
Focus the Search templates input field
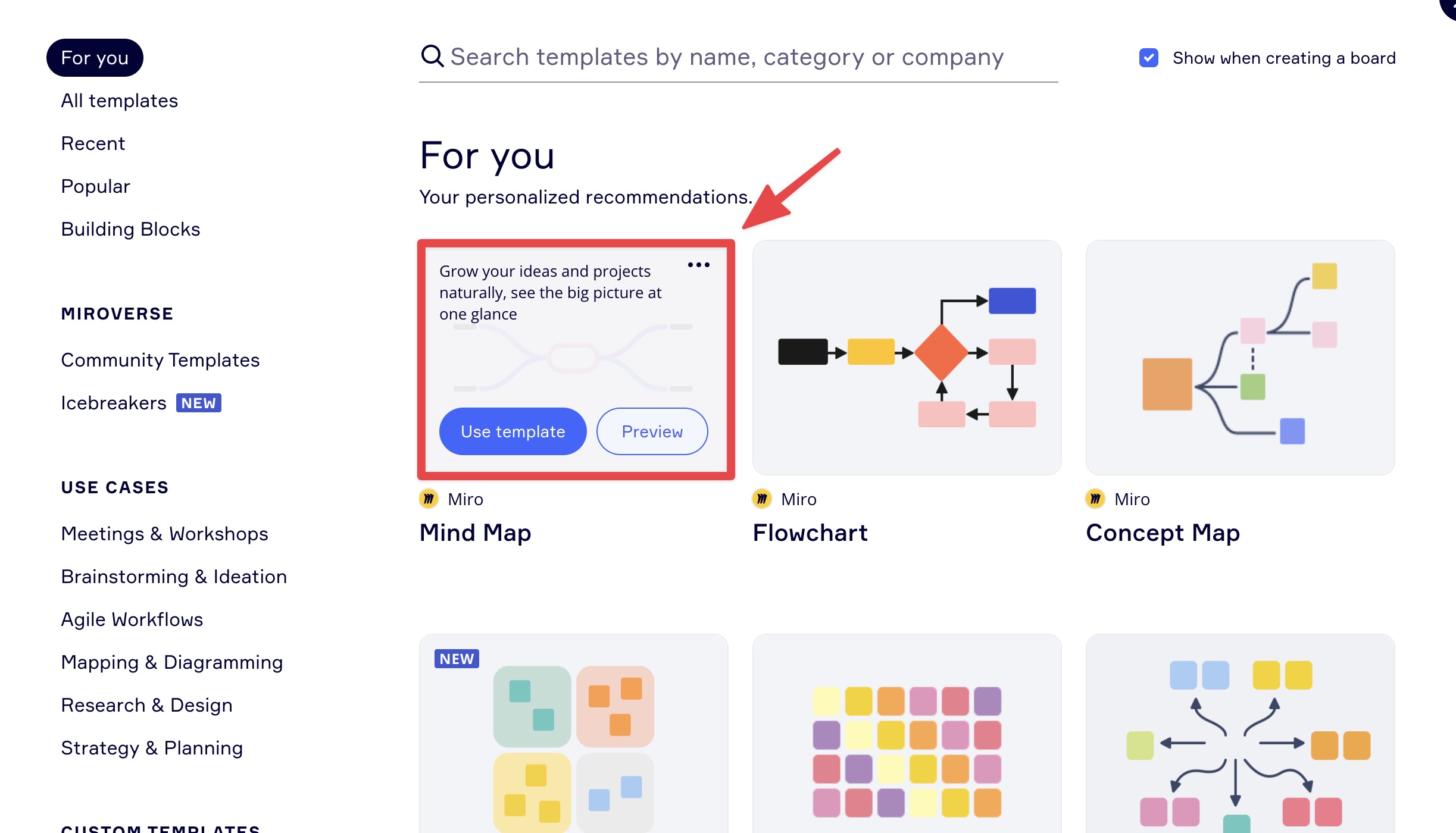tap(738, 57)
